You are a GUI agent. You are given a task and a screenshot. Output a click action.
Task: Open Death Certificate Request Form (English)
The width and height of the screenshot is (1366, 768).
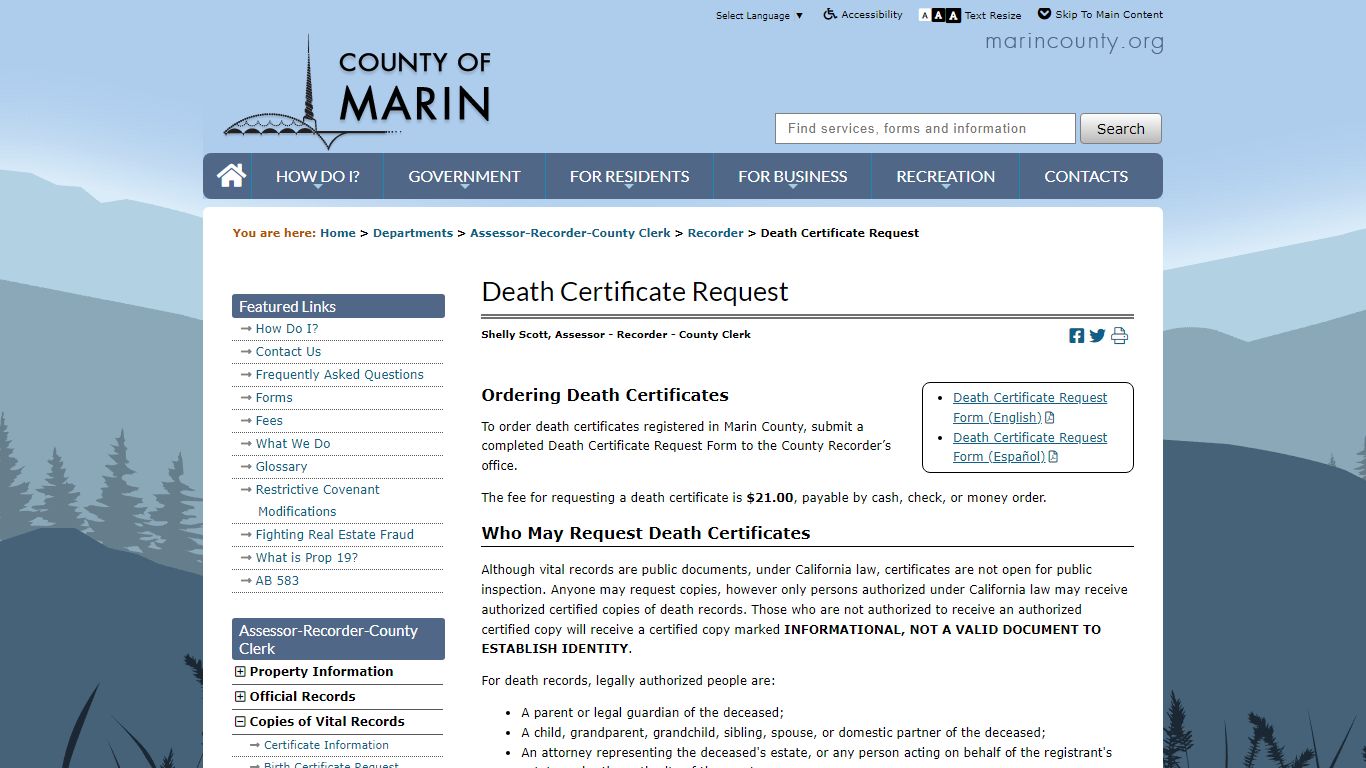point(1030,407)
